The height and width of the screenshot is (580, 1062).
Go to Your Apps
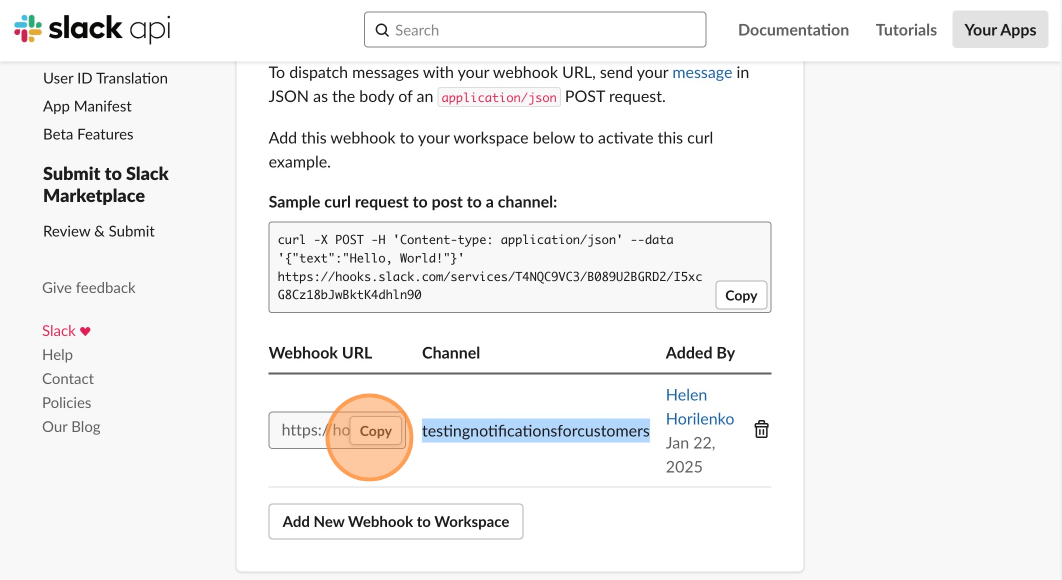[x=1000, y=30]
